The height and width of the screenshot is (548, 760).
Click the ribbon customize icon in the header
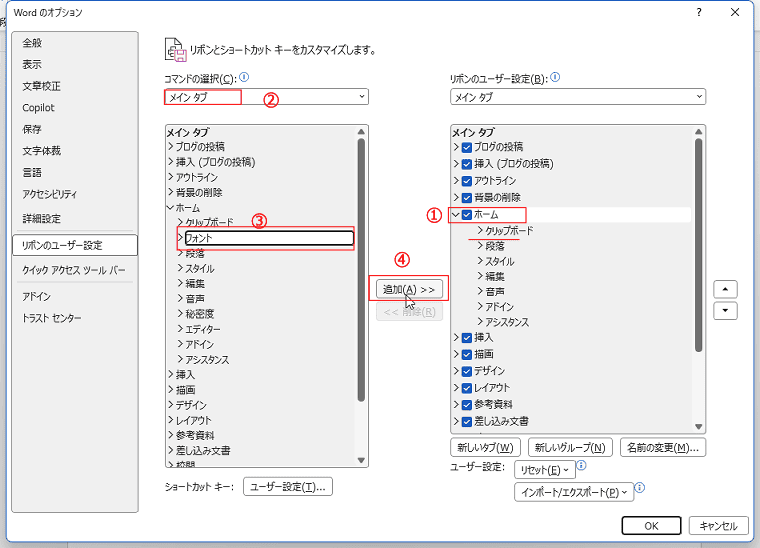tap(176, 49)
